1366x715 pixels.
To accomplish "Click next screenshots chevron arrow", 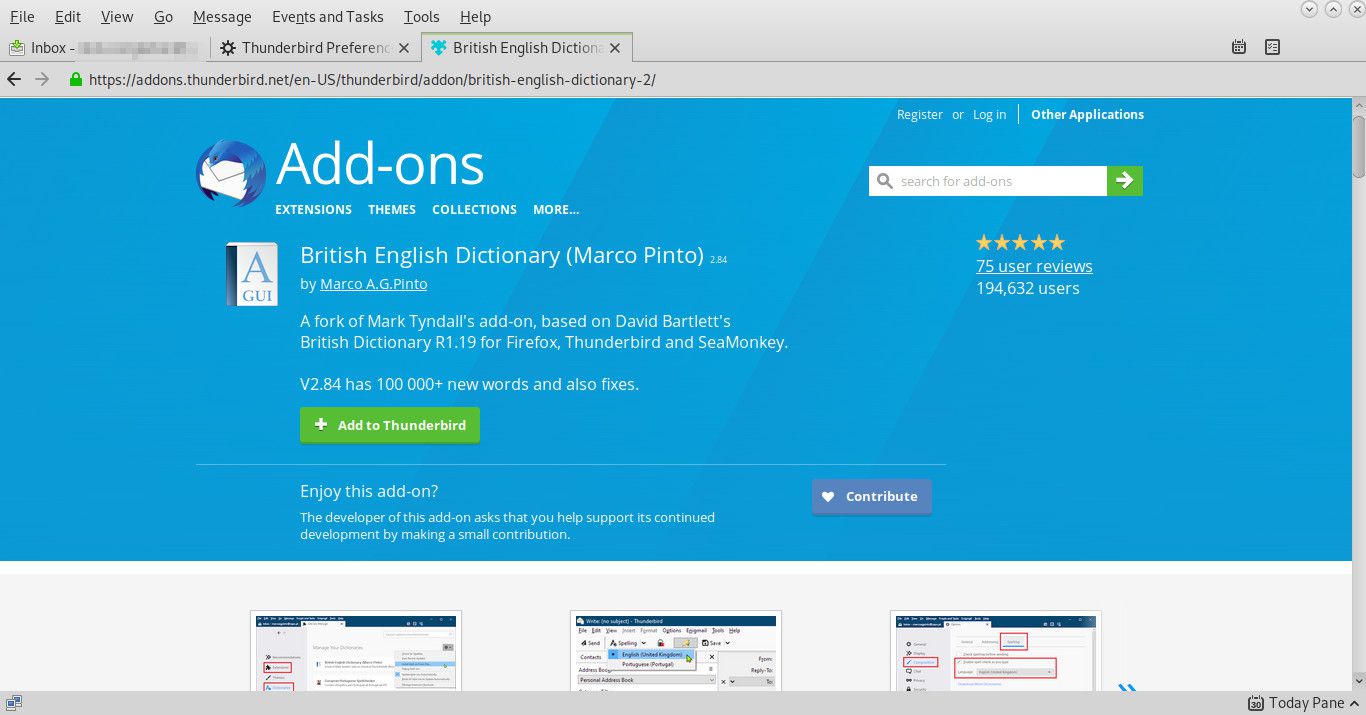I will pos(1127,689).
